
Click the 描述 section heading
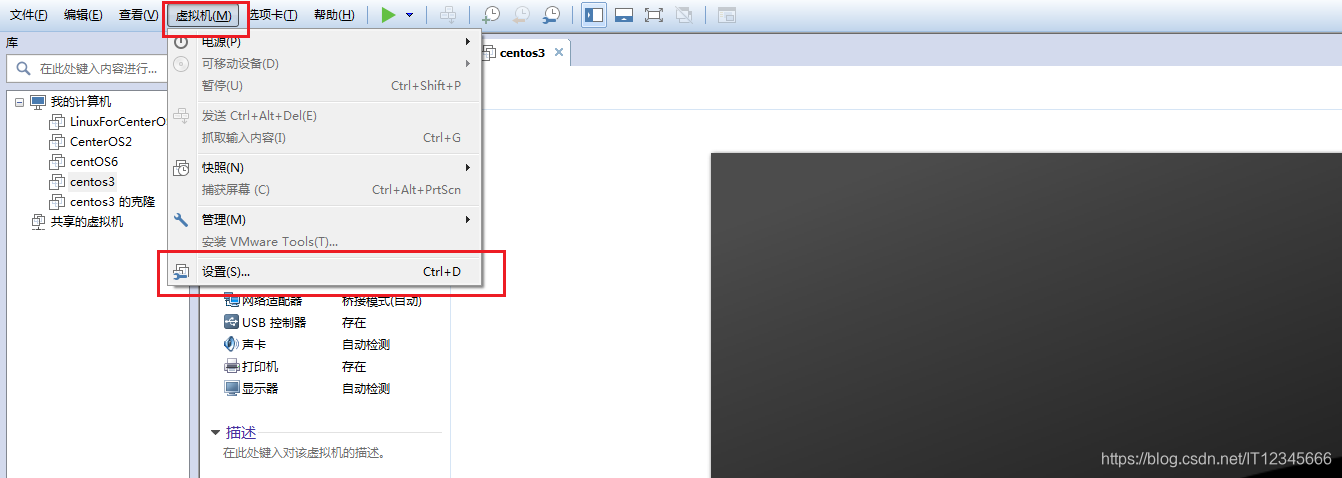(x=241, y=433)
